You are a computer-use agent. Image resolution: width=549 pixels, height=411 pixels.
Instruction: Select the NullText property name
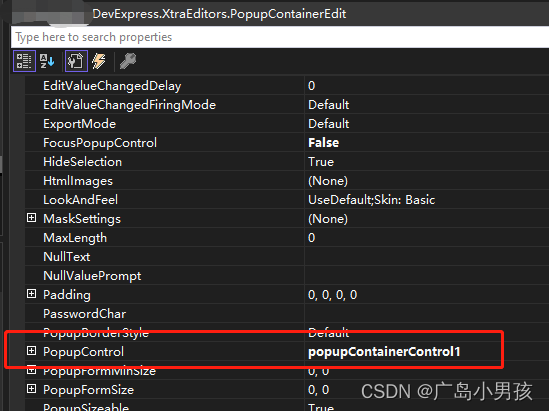(67, 257)
